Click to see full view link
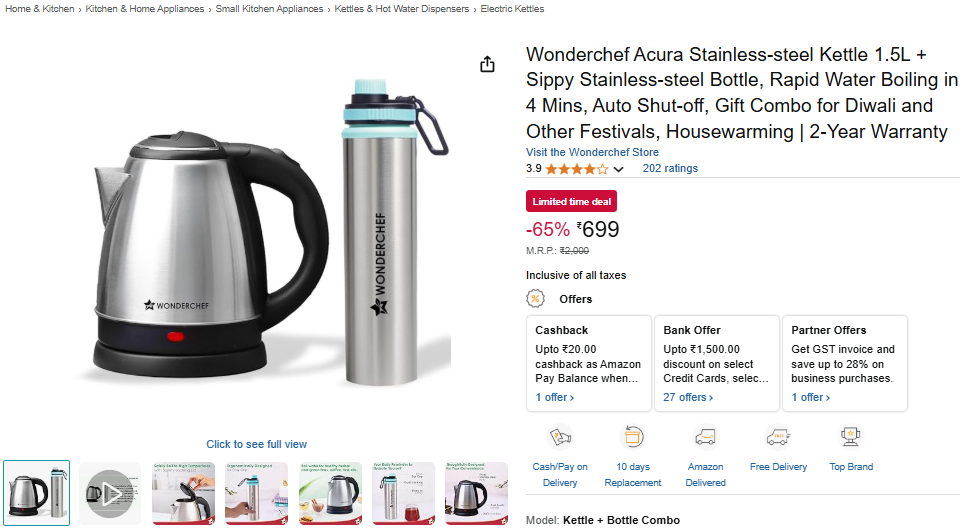 point(256,444)
